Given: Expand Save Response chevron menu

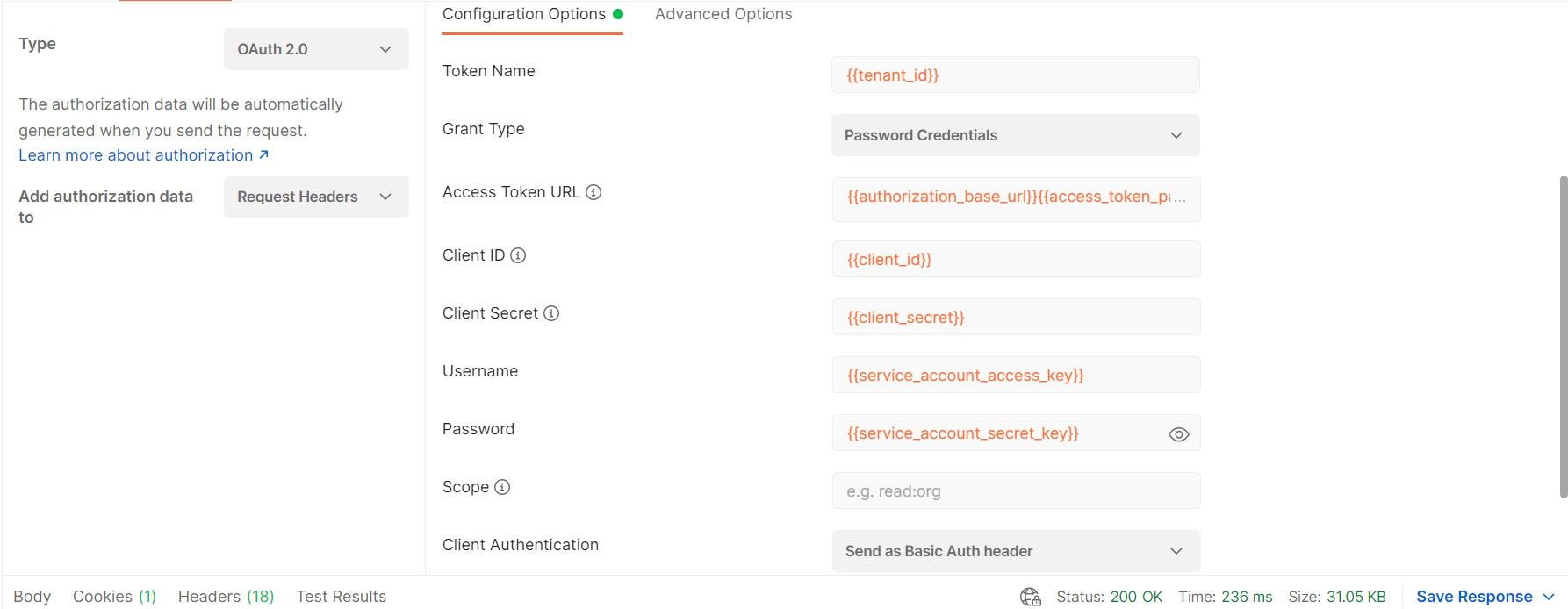Looking at the screenshot, I should tap(1549, 597).
